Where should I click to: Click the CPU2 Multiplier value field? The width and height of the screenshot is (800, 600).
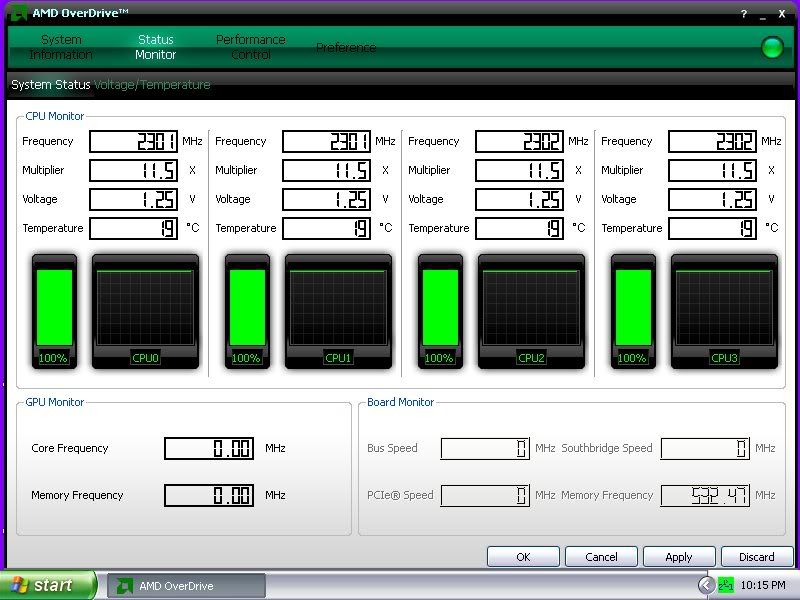(x=519, y=170)
